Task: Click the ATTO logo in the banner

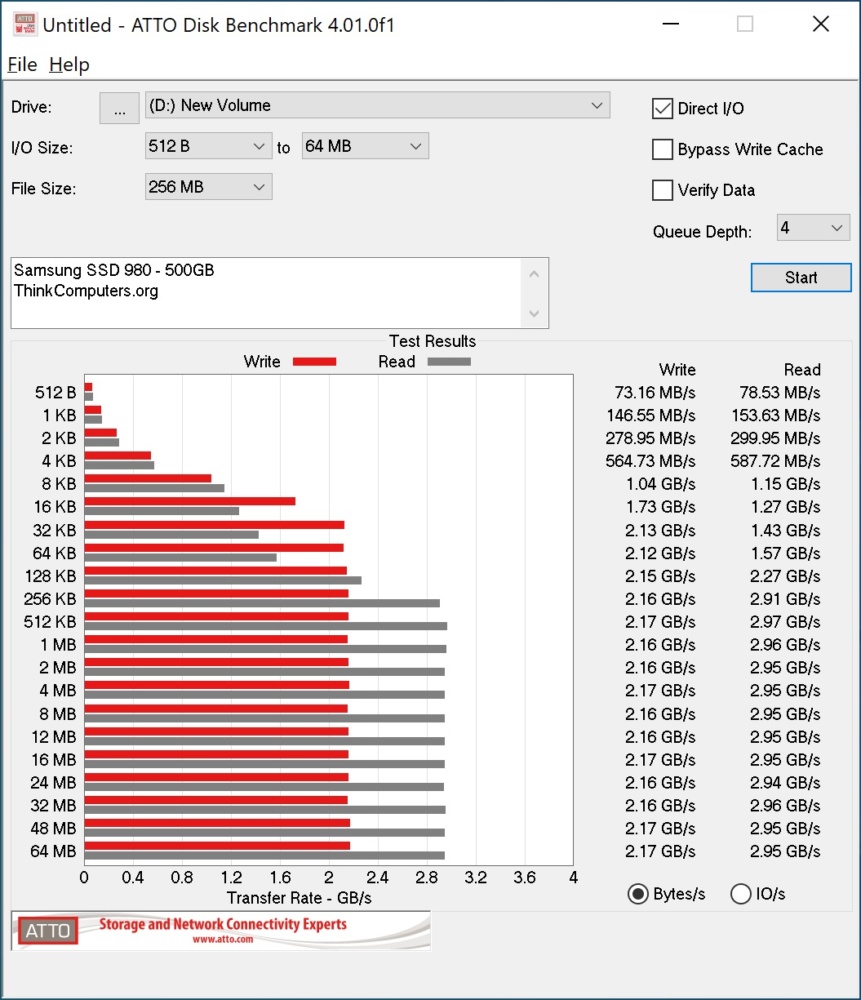Action: tap(48, 930)
